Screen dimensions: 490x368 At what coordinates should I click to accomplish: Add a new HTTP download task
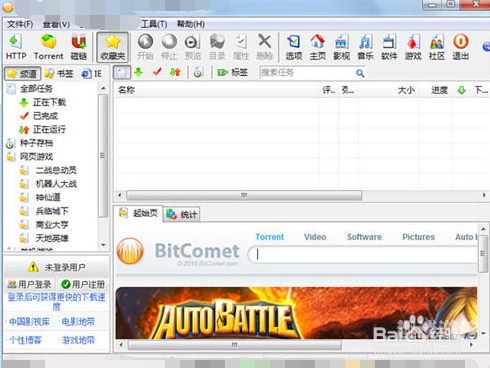pyautogui.click(x=16, y=47)
